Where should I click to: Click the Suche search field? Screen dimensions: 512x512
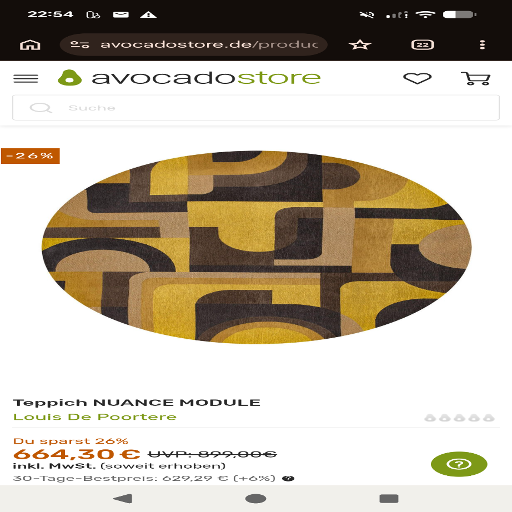tap(256, 108)
